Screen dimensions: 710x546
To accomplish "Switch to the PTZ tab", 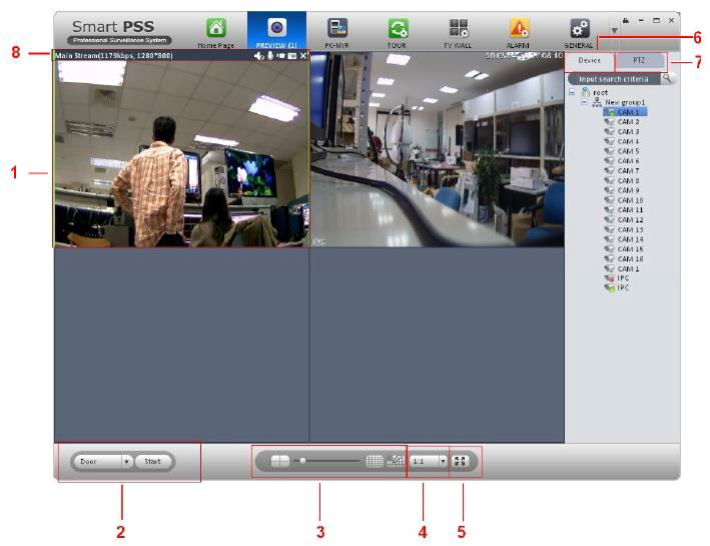I will [x=639, y=61].
